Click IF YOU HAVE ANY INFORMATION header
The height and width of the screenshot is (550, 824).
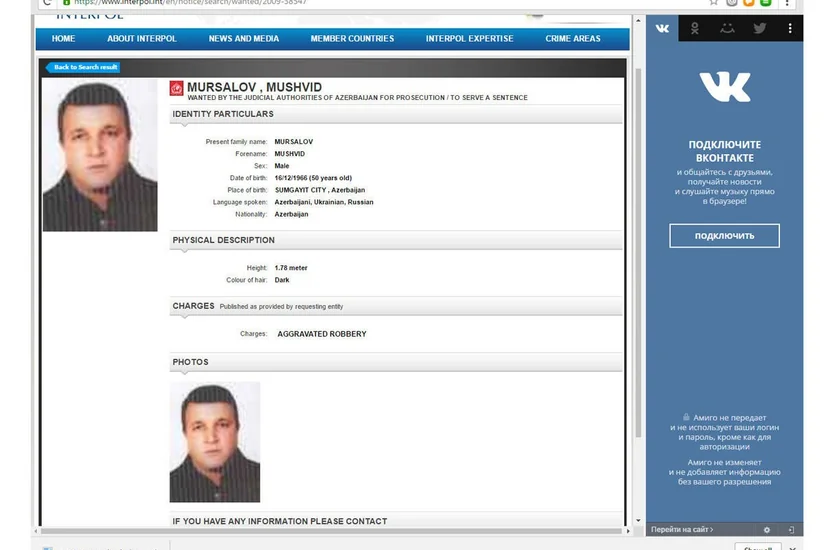pyautogui.click(x=396, y=521)
